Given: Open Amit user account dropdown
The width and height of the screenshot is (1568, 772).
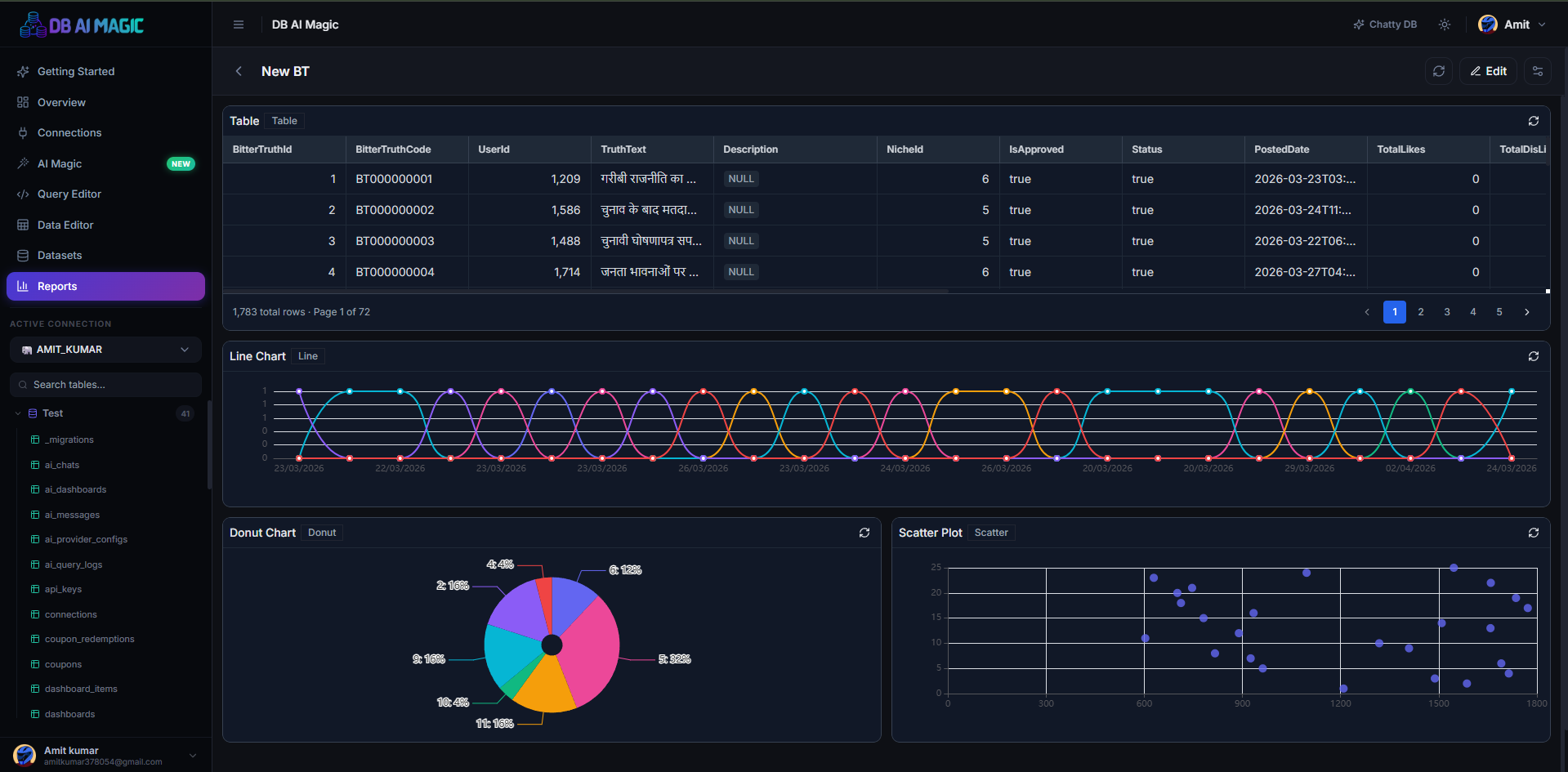Looking at the screenshot, I should pos(1512,25).
